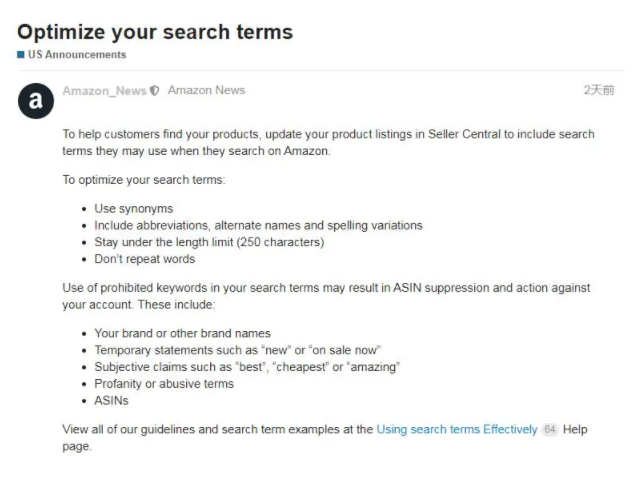Click 'Your brand or other brand names' bullet

[x=183, y=333]
